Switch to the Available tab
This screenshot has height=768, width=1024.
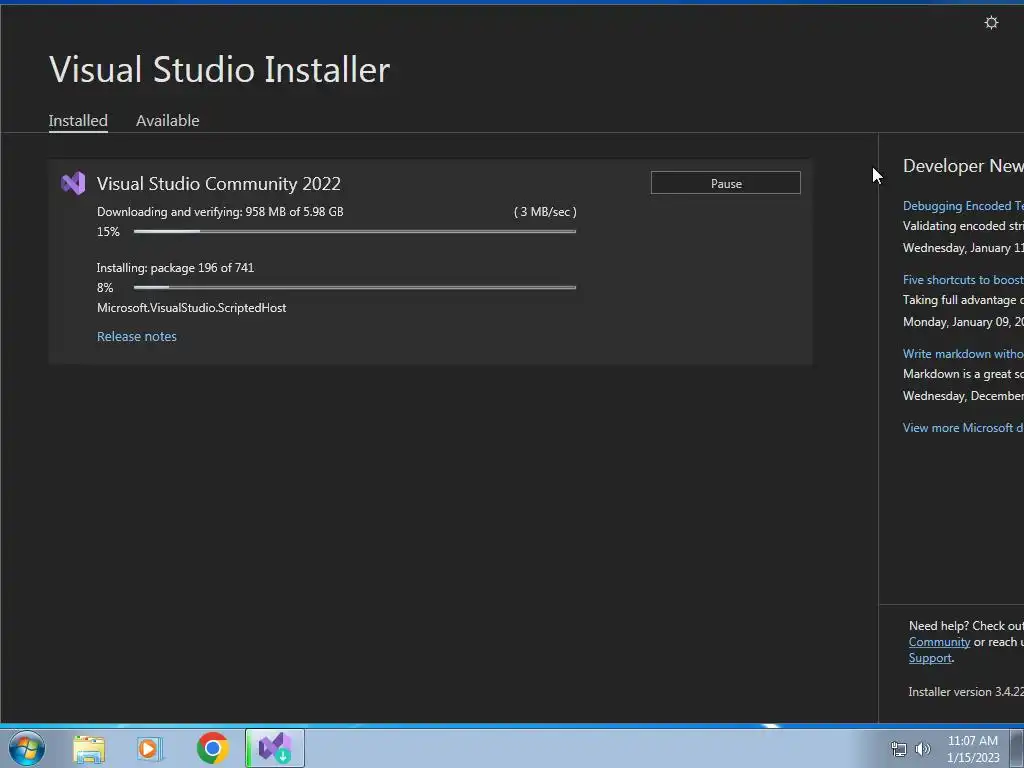167,121
